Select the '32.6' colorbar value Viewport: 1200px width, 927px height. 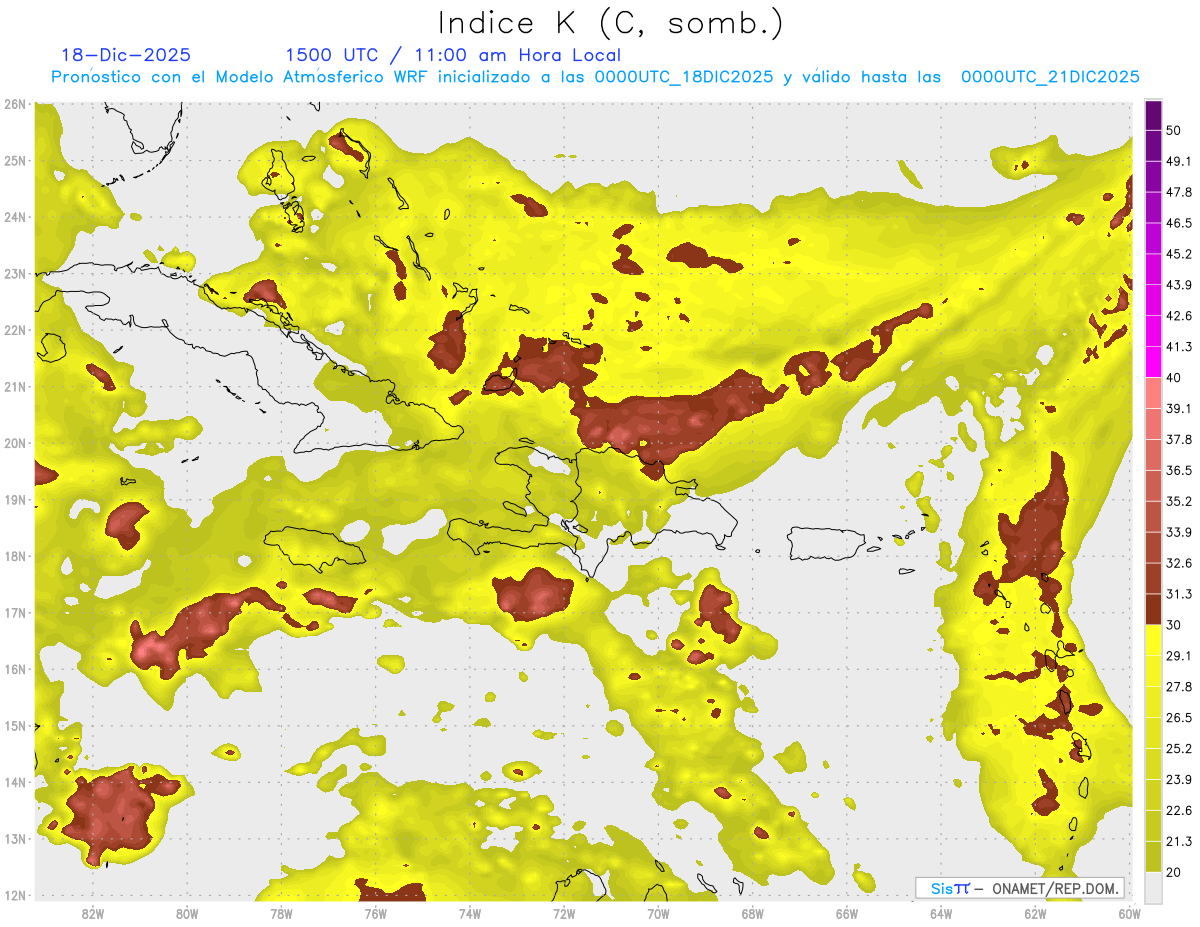tap(1179, 563)
